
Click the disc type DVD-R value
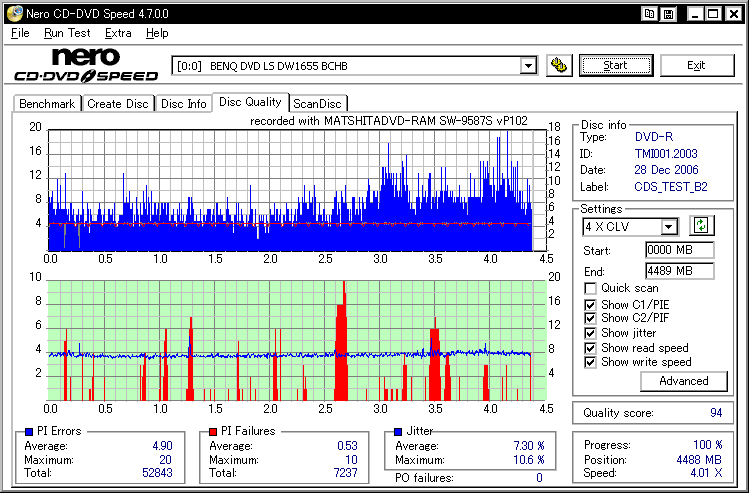(x=653, y=137)
